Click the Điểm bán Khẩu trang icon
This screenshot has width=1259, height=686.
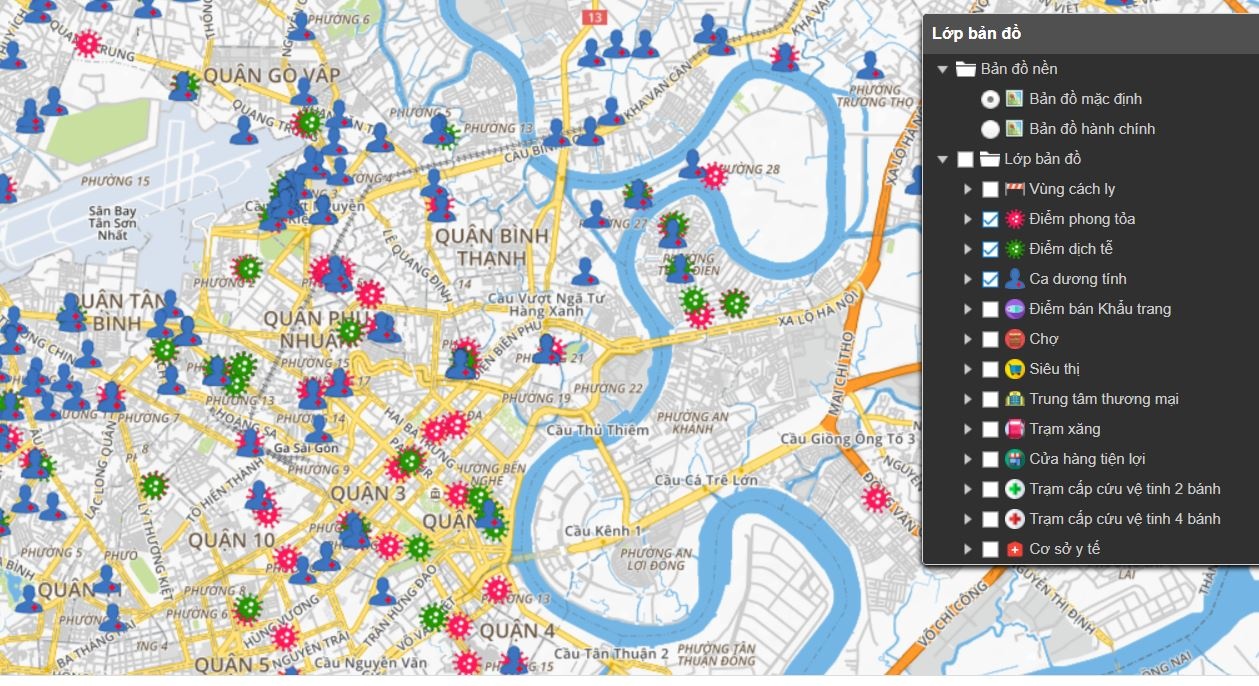[x=1015, y=309]
